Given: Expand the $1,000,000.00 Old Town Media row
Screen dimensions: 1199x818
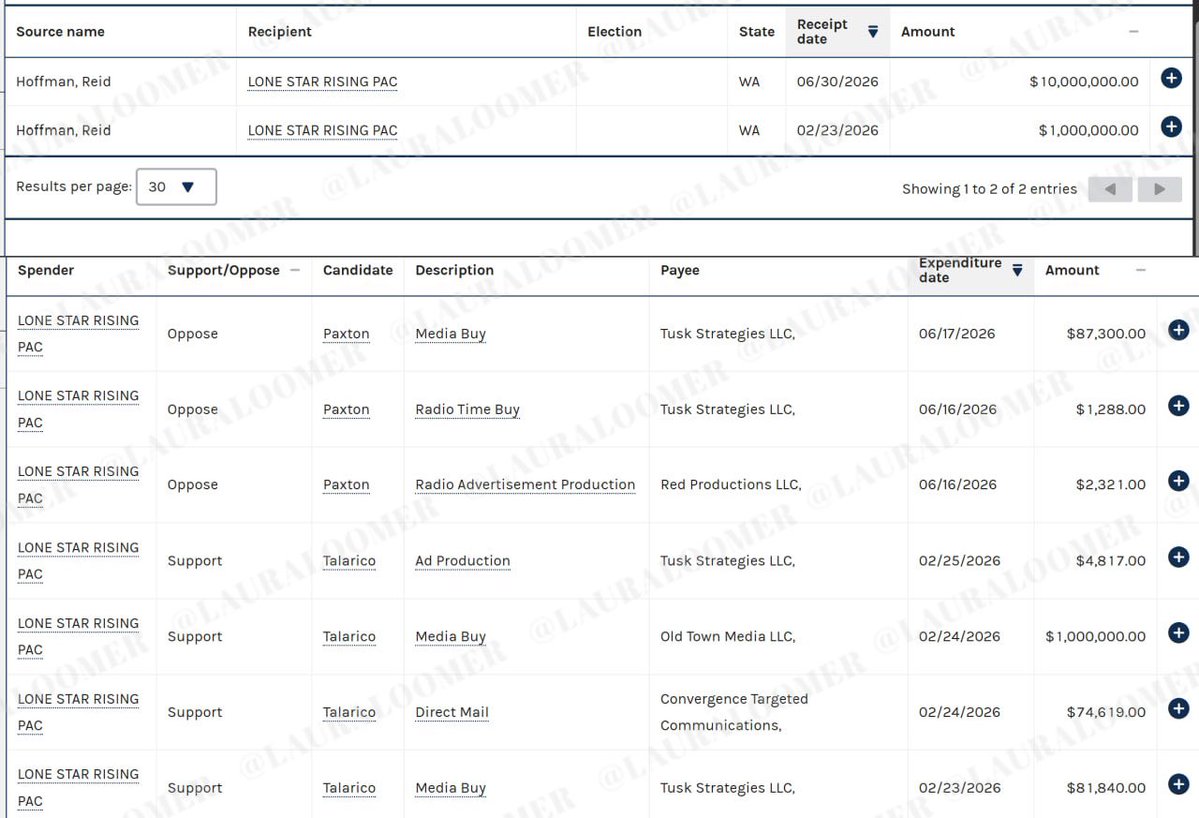Looking at the screenshot, I should pos(1178,633).
